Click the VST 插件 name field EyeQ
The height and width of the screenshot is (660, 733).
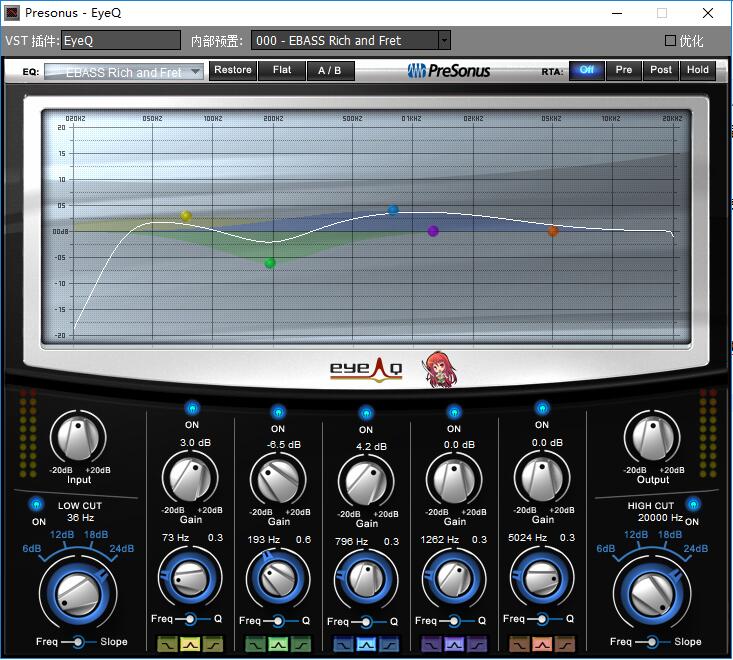pyautogui.click(x=121, y=41)
